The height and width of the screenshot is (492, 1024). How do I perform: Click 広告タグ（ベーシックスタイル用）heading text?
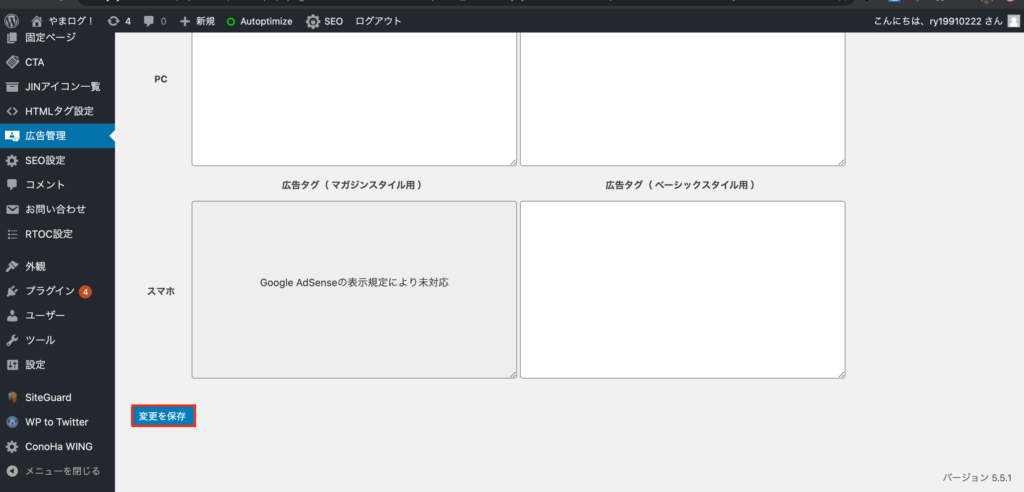coord(680,186)
